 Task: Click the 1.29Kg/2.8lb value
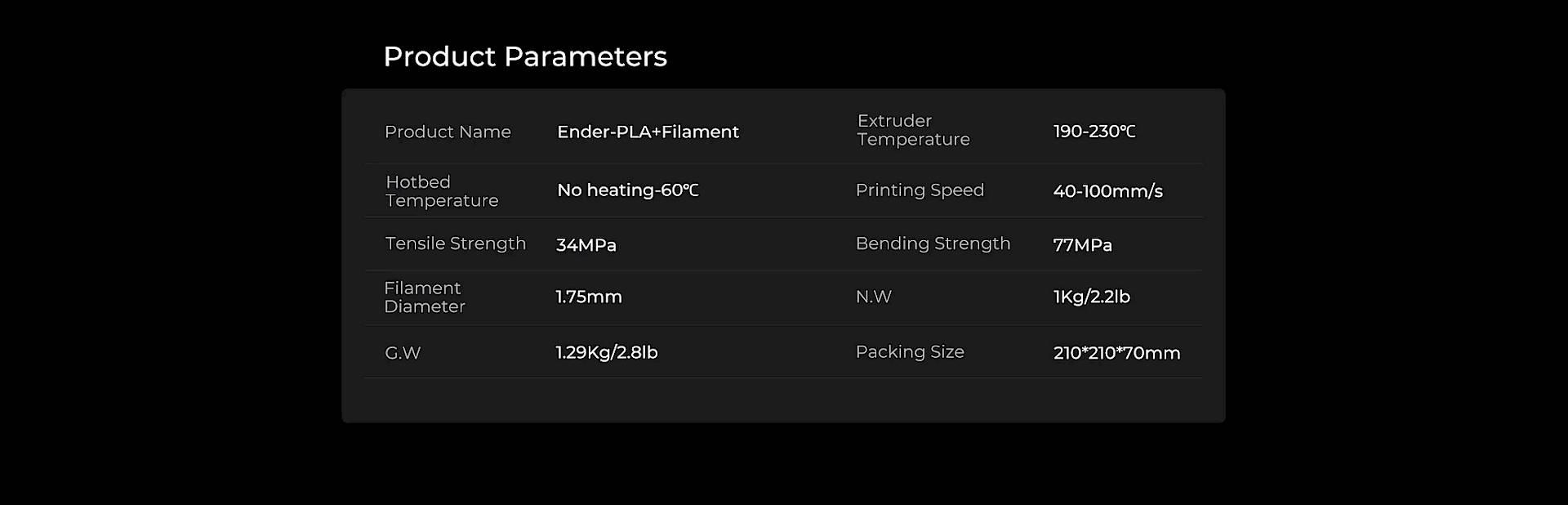(x=607, y=352)
